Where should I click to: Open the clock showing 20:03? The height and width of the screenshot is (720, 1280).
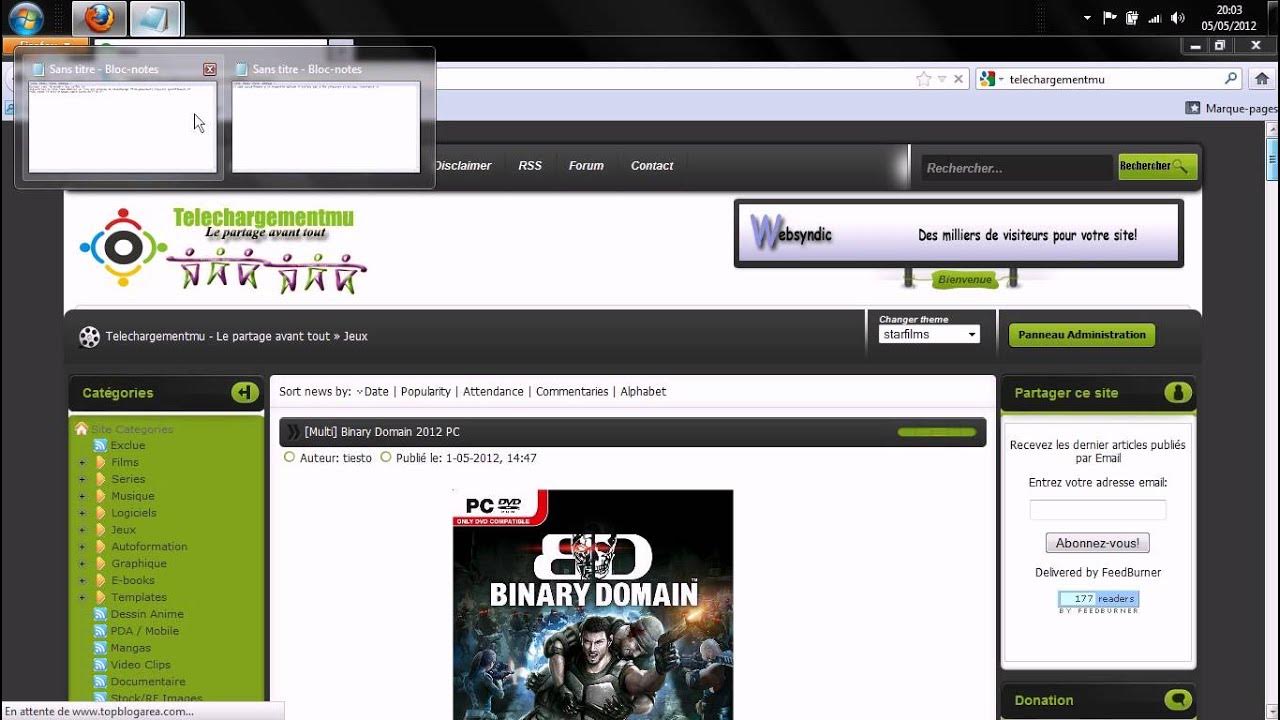coord(1228,18)
